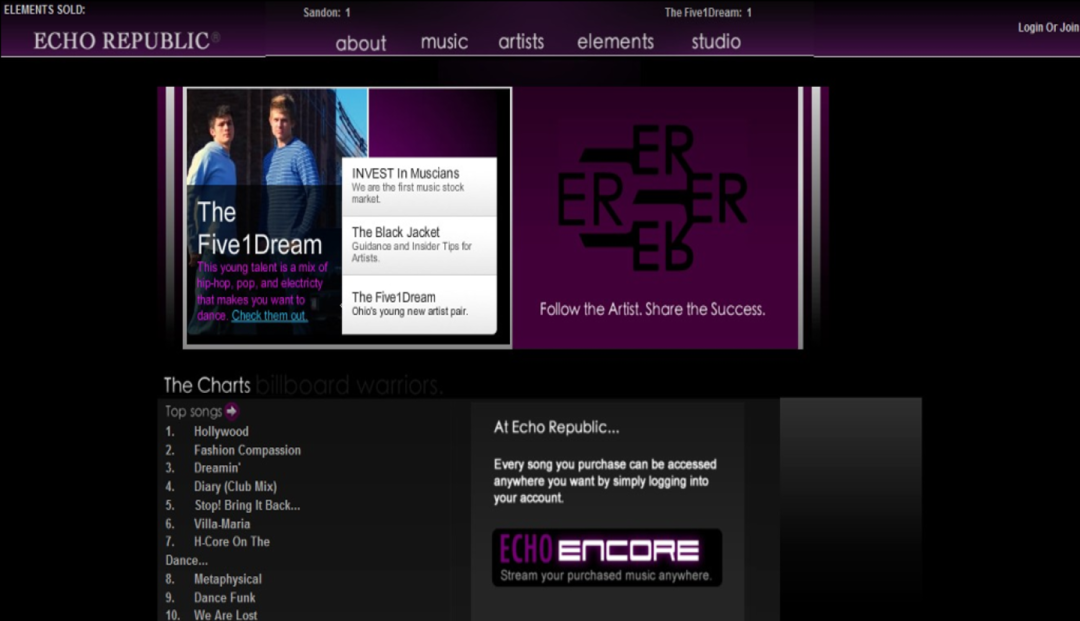The image size is (1080, 621).
Task: Open the artists page
Action: tap(521, 41)
